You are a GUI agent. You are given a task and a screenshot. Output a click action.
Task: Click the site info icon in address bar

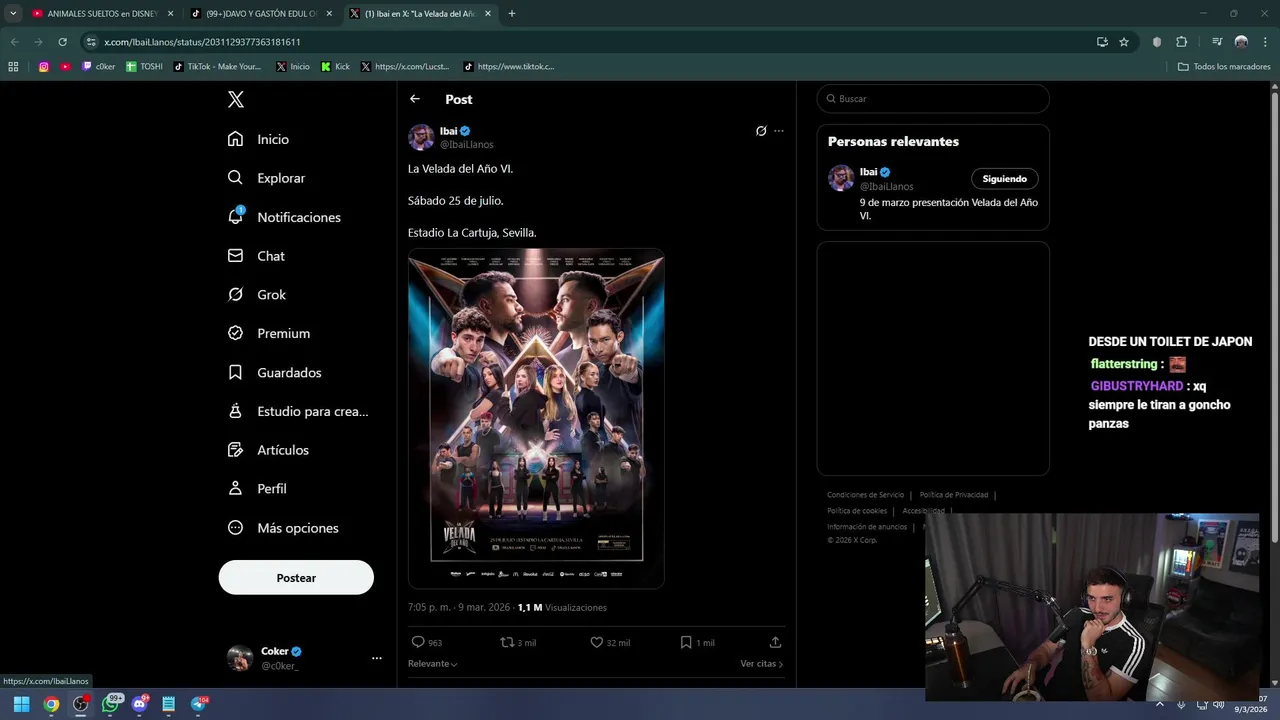pyautogui.click(x=91, y=42)
